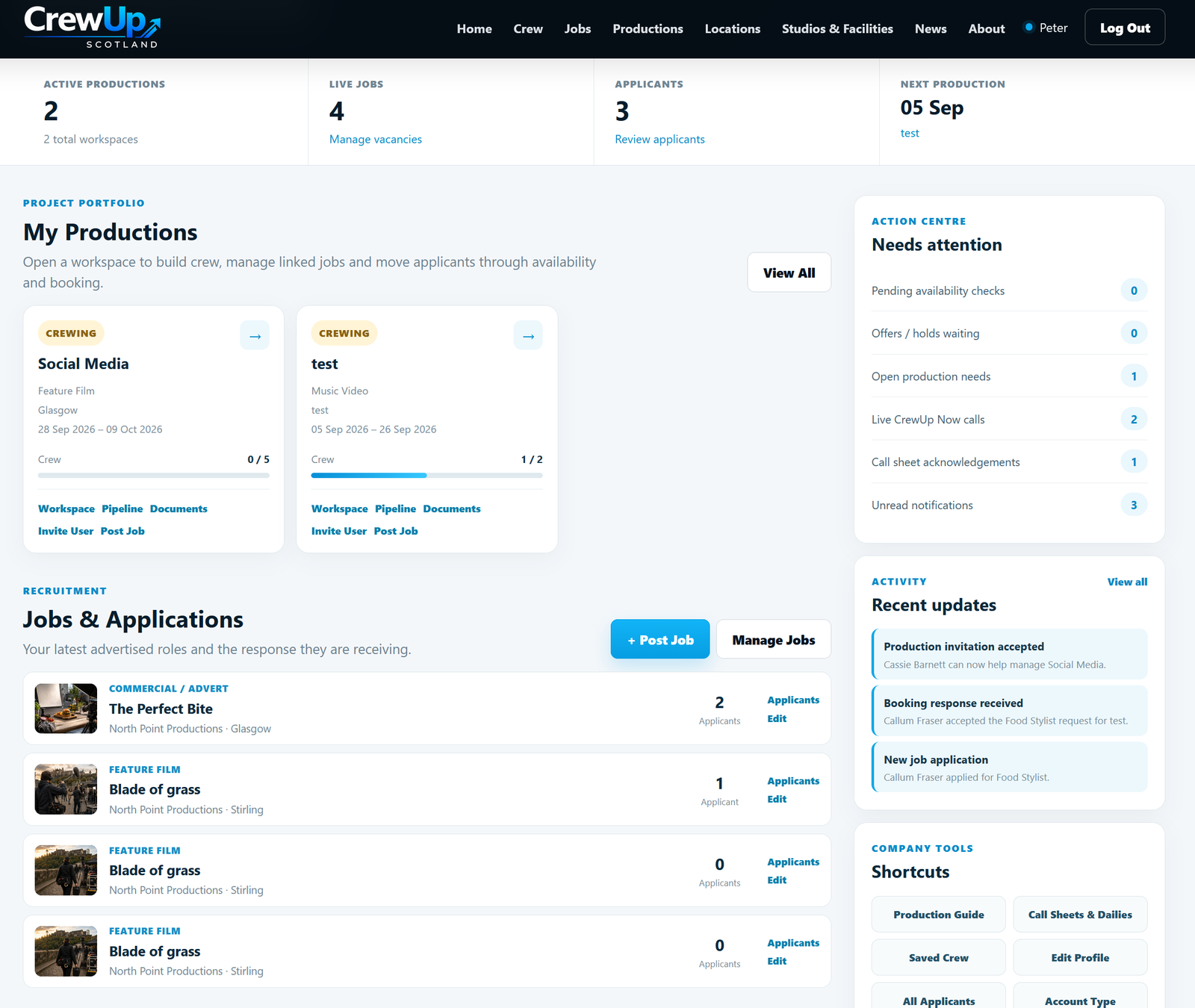The width and height of the screenshot is (1195, 1008).
Task: Open Pipeline link on Social Media card
Action: [x=122, y=508]
